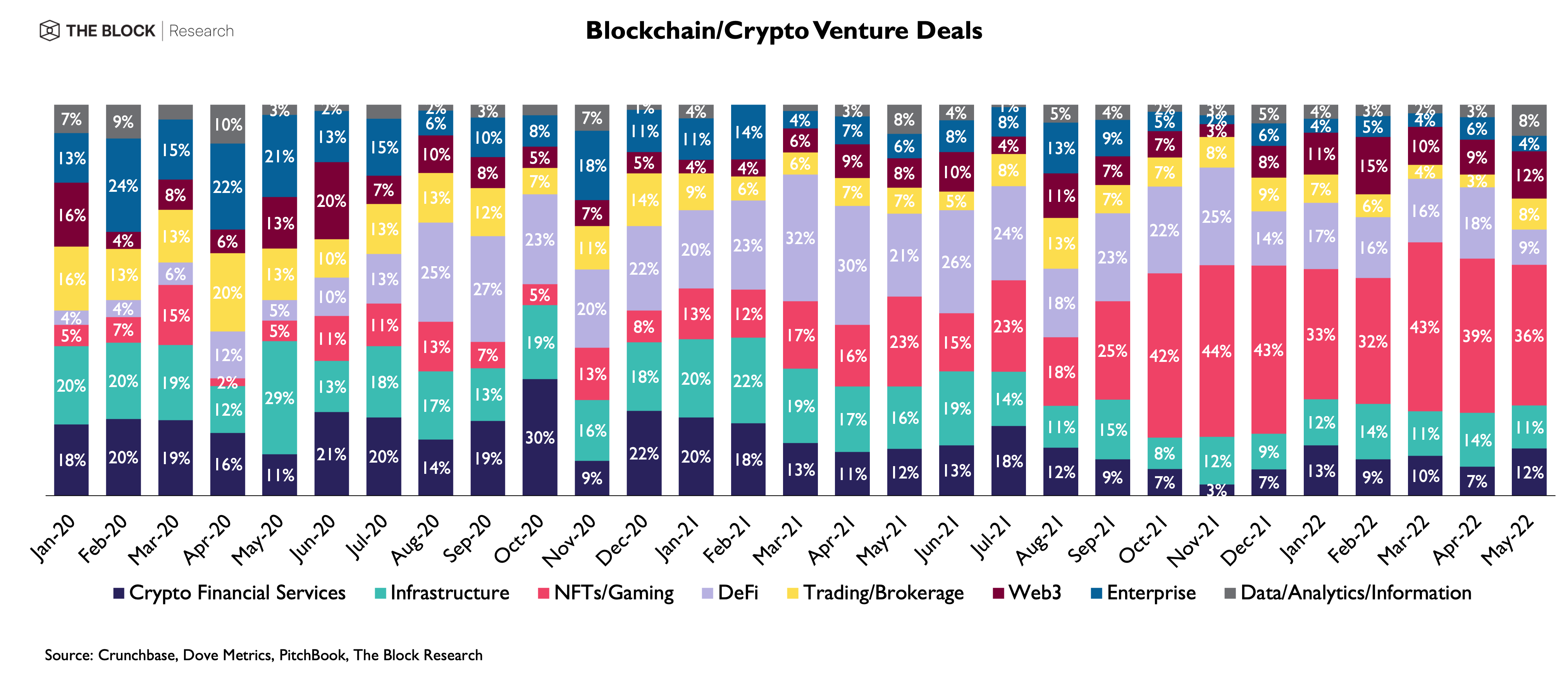Click the Infrastructure legend color square
The width and height of the screenshot is (1568, 673).
click(380, 593)
